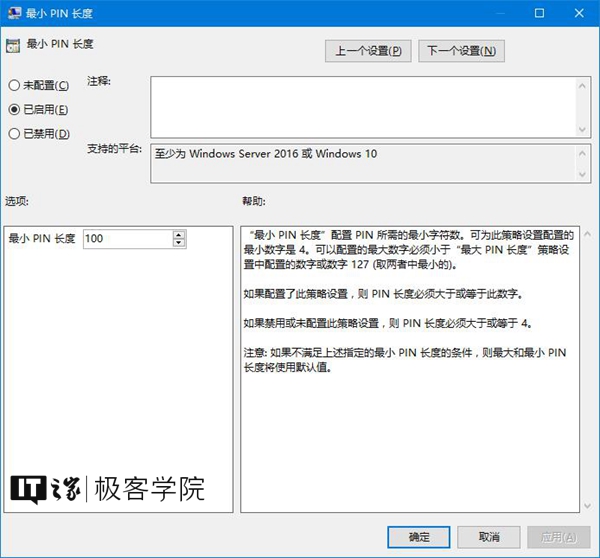Select the 未配置 radio option
Image resolution: width=600 pixels, height=558 pixels.
coord(15,86)
